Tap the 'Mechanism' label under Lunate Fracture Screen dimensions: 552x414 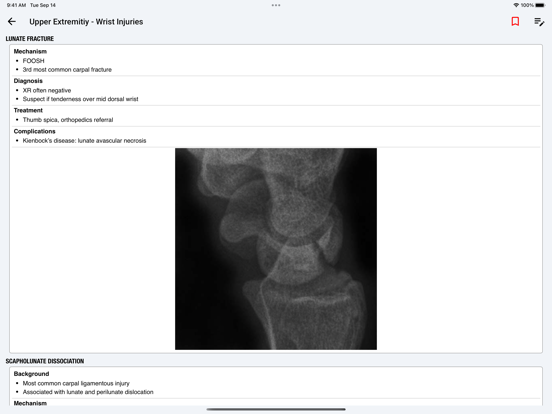click(30, 51)
